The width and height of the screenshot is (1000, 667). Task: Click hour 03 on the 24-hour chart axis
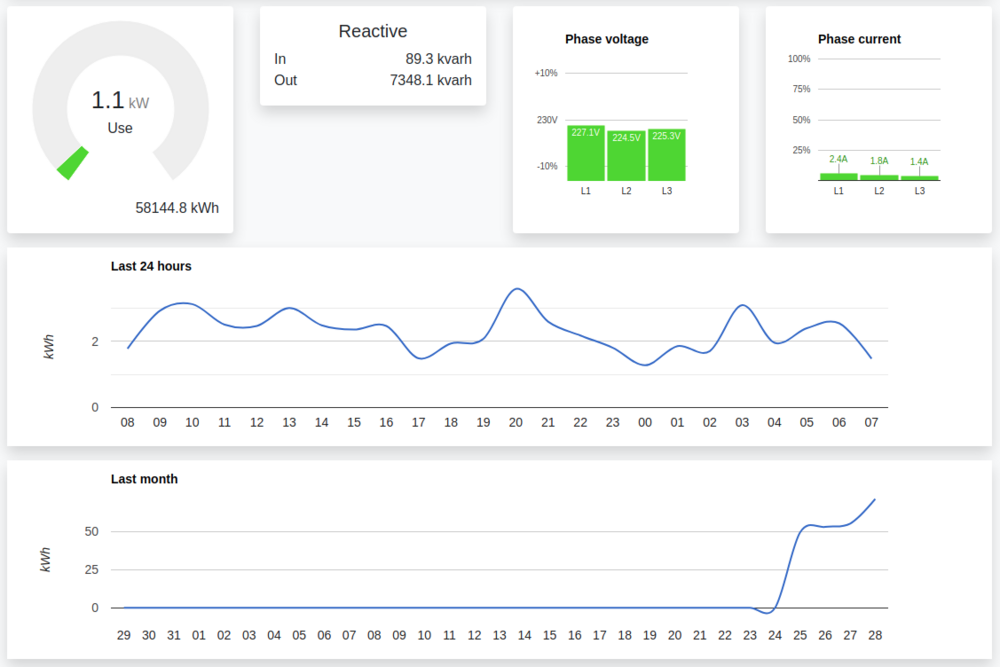point(742,423)
